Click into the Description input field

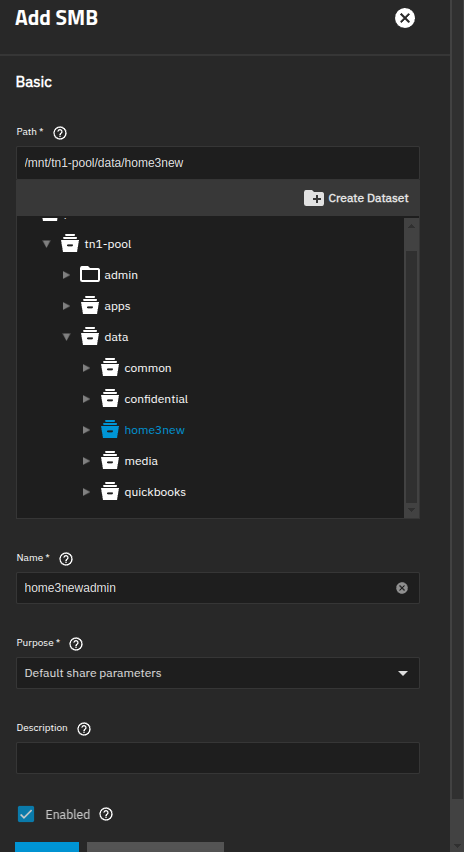(218, 758)
